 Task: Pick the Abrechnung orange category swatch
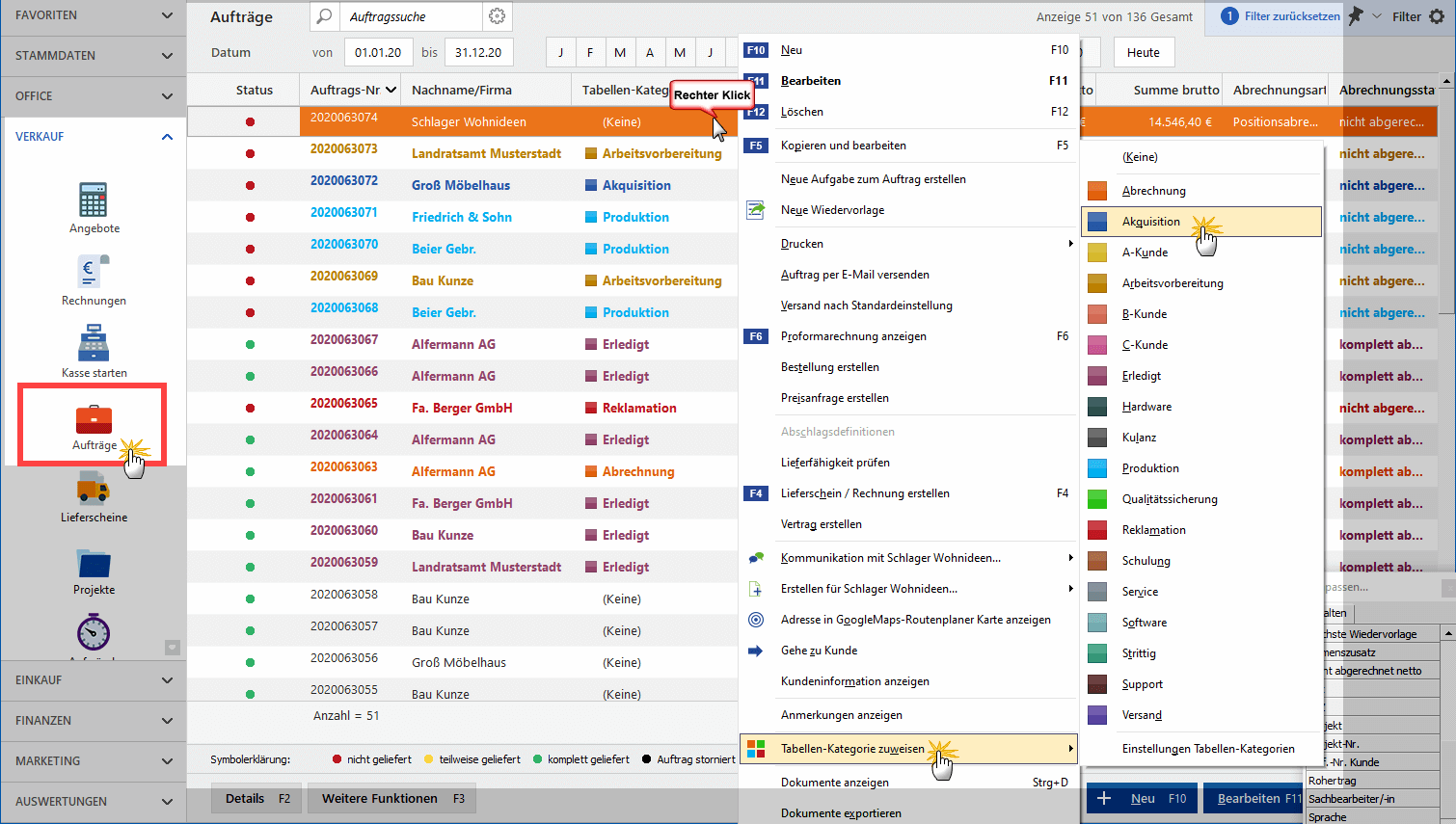coord(1097,191)
